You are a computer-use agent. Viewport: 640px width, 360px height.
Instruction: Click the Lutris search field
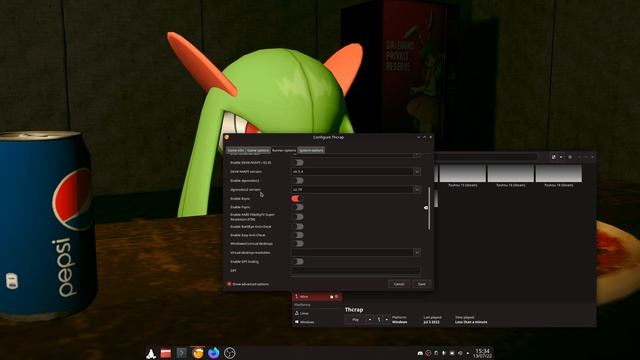pyautogui.click(x=487, y=157)
